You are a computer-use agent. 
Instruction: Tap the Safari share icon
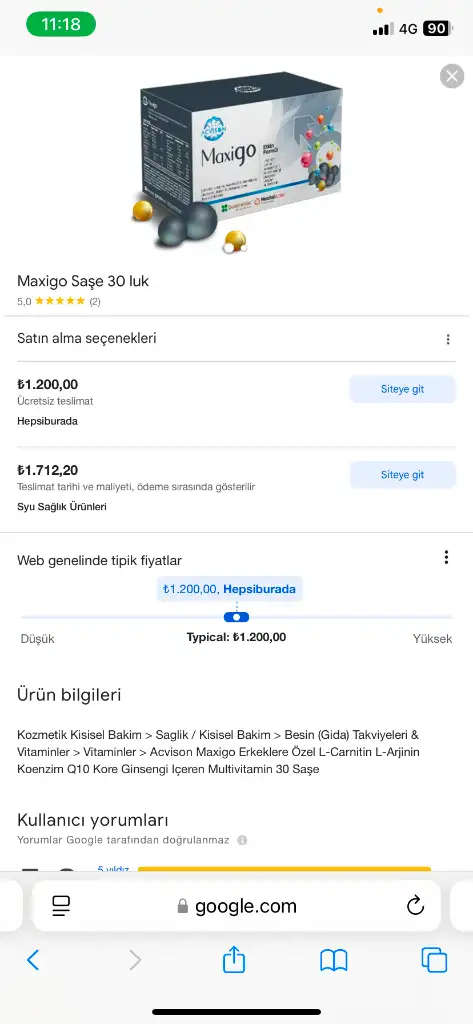coord(234,960)
